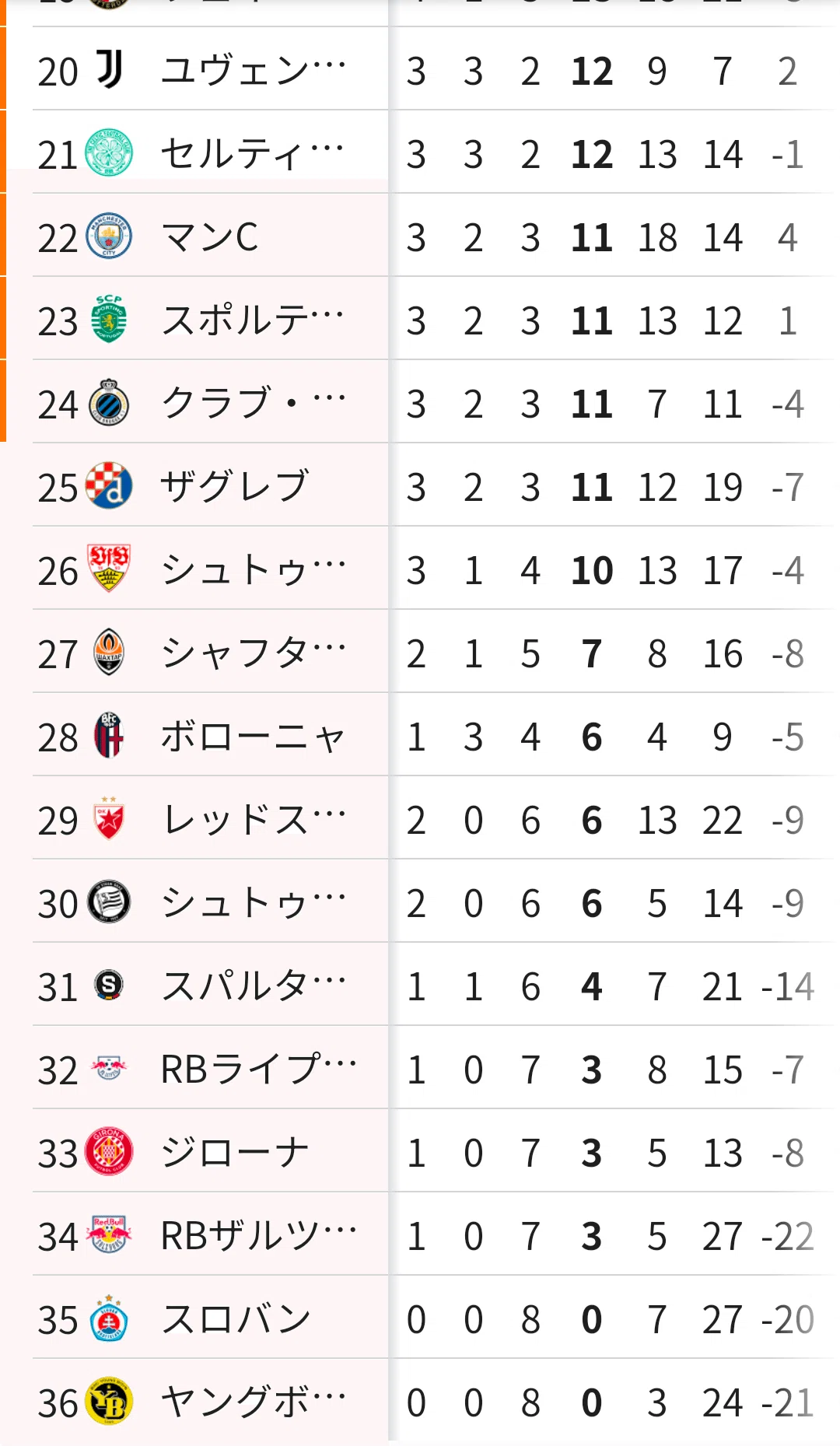Tap the Sporting CP green crest
The image size is (840, 1446).
pos(109,319)
